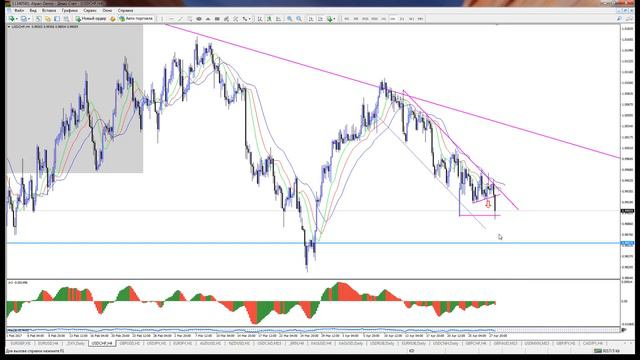Click the Новый ордер button

coord(91,18)
